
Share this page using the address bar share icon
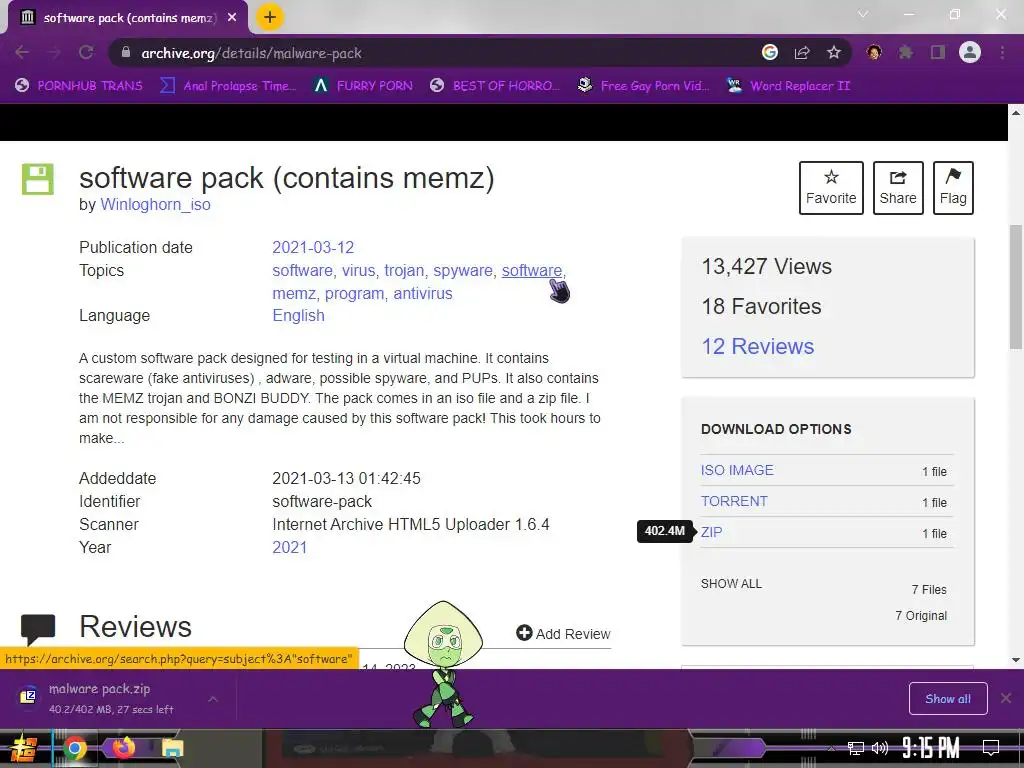coord(802,52)
